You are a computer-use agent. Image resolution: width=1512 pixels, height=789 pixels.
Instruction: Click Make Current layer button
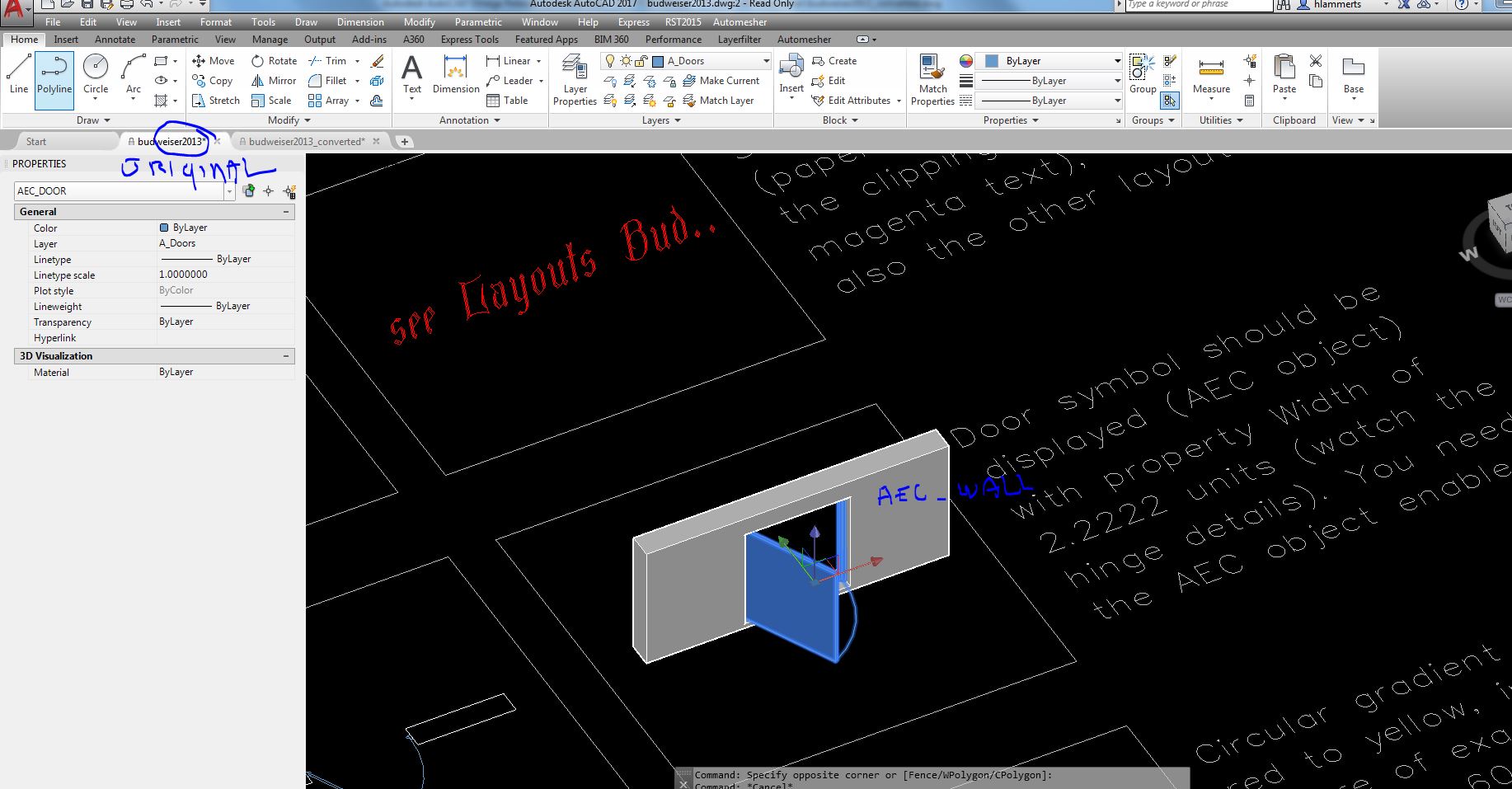point(721,81)
